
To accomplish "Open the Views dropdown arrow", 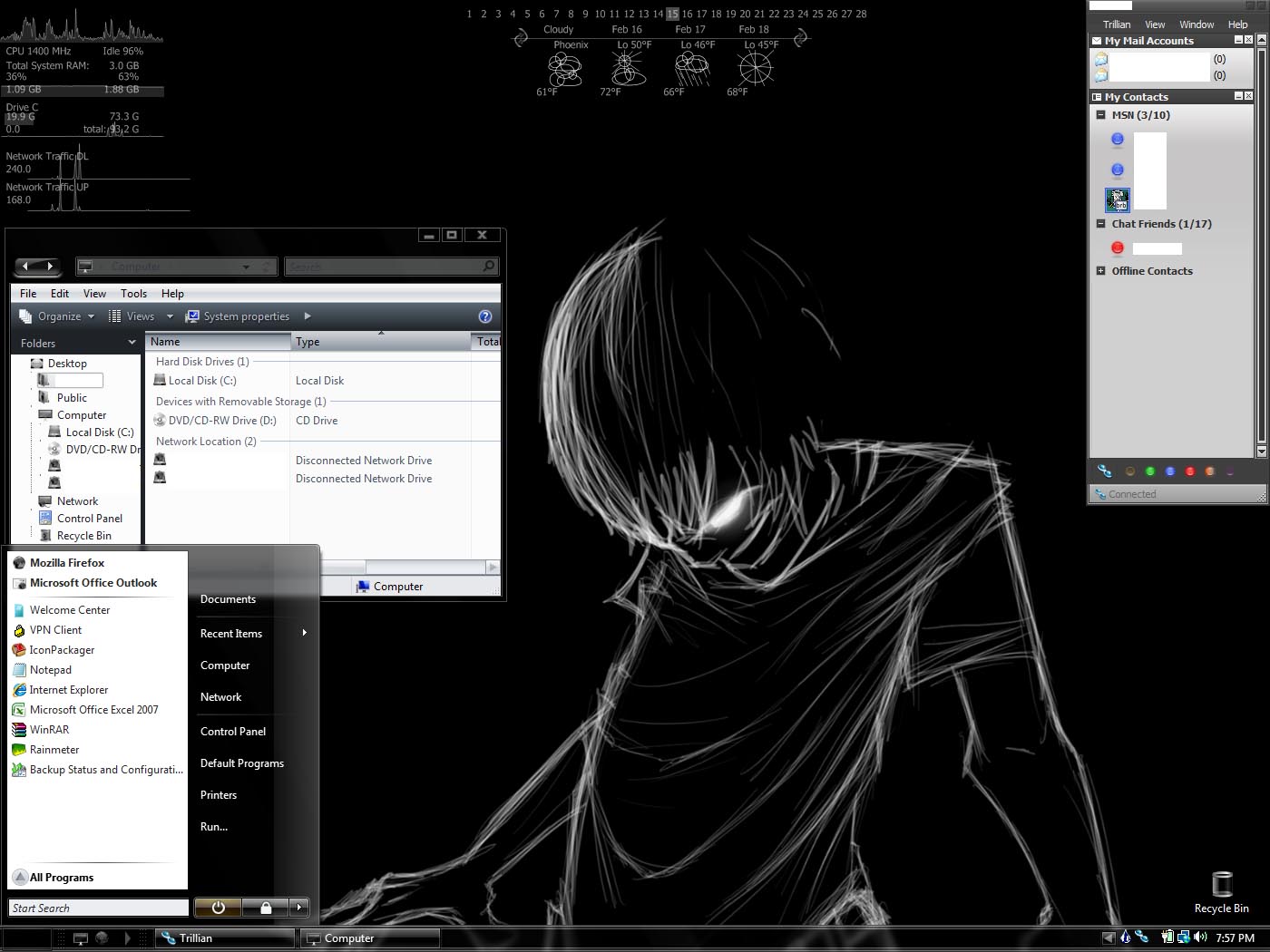I will pos(170,316).
